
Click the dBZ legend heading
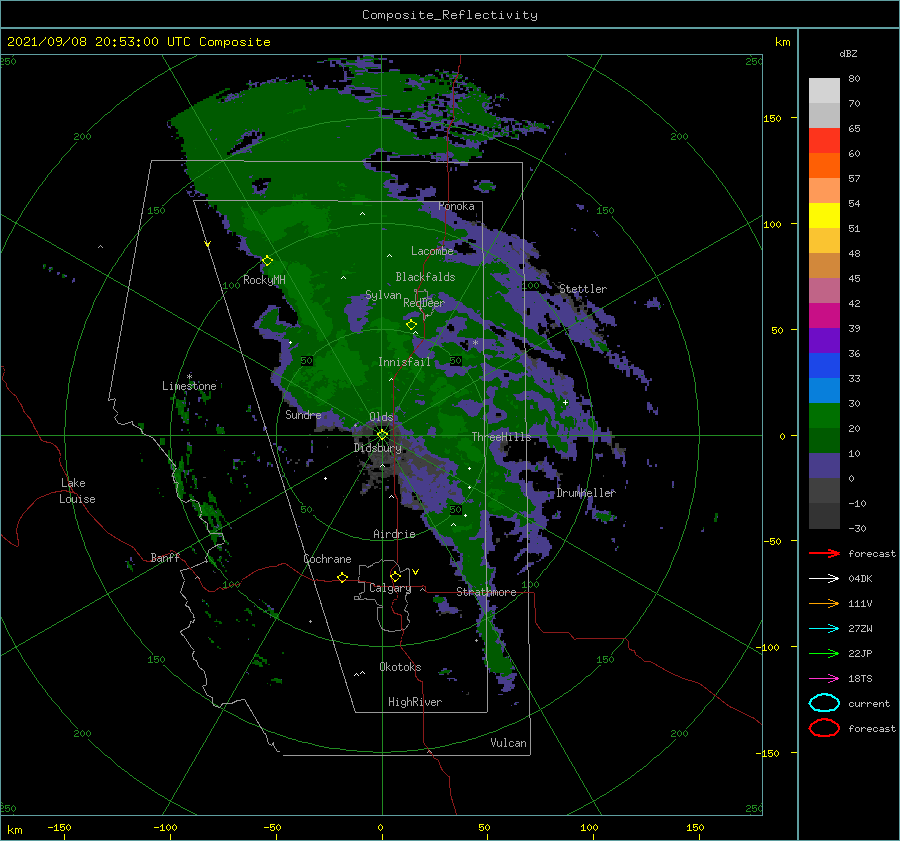848,54
